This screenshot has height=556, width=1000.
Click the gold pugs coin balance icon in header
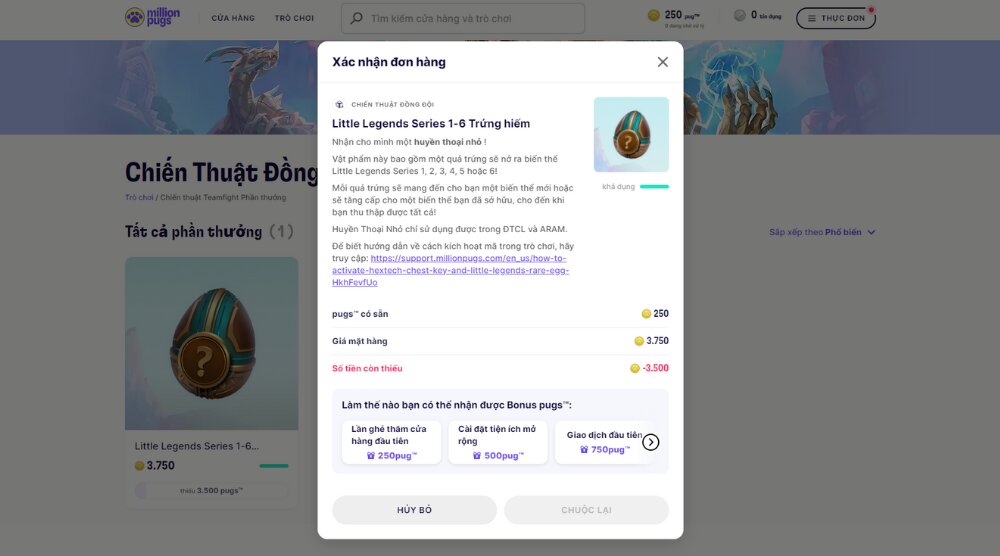[654, 15]
